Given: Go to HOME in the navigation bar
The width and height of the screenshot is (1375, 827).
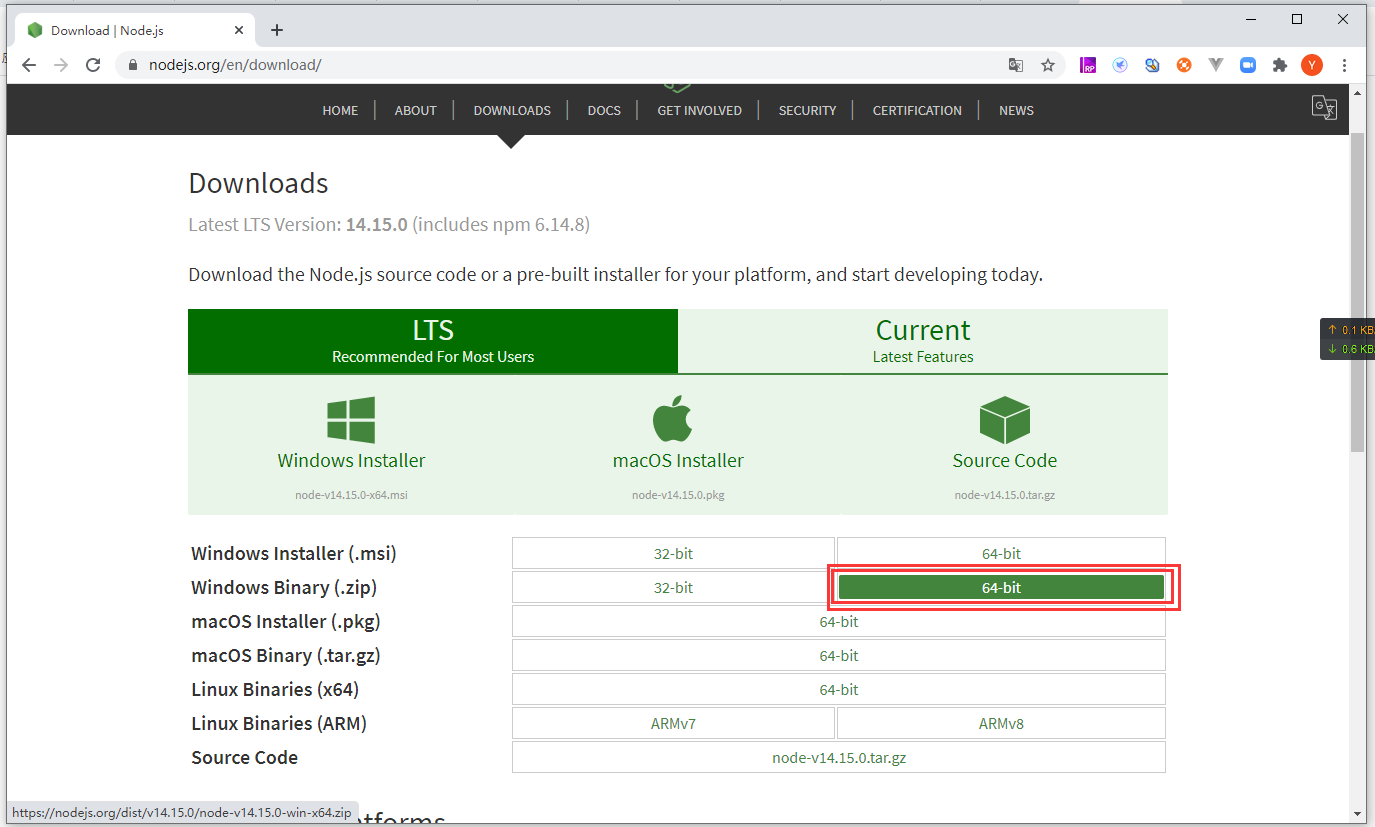Looking at the screenshot, I should [340, 111].
